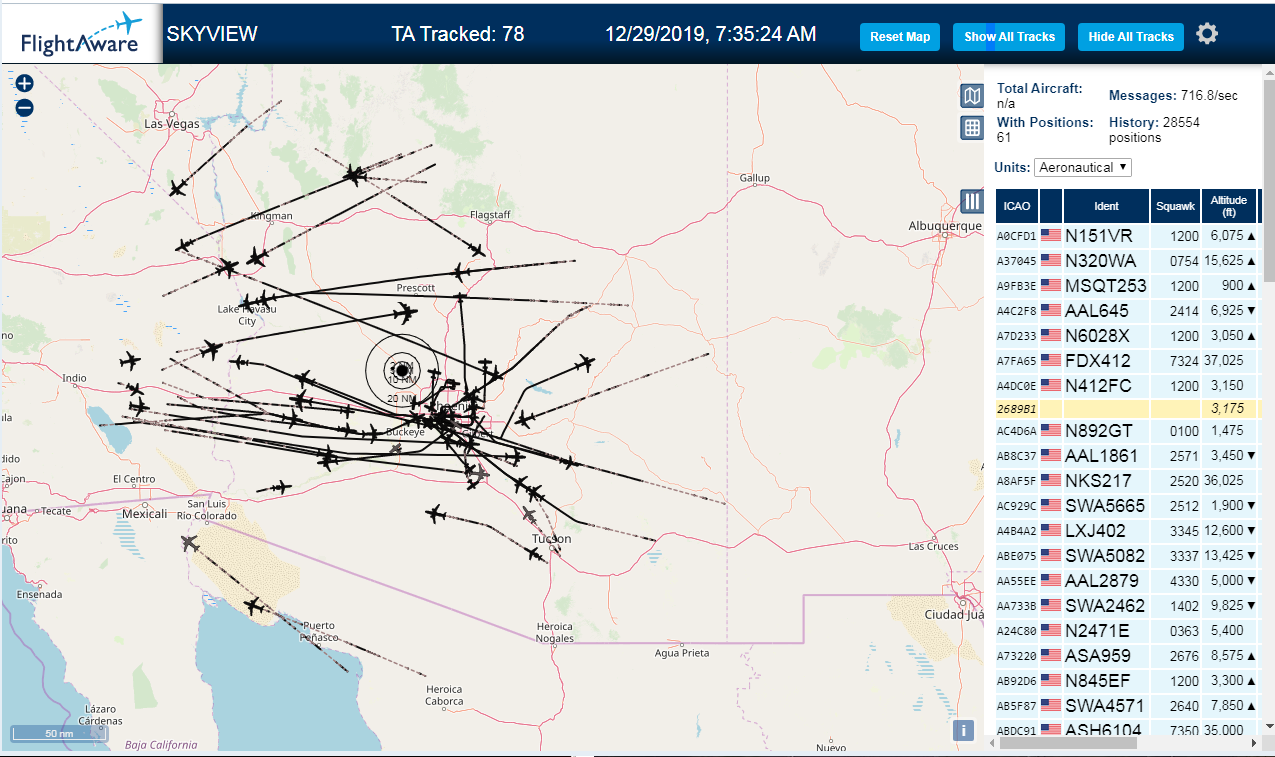Click the 50 nm map scale bar
The image size is (1275, 757).
tap(59, 733)
